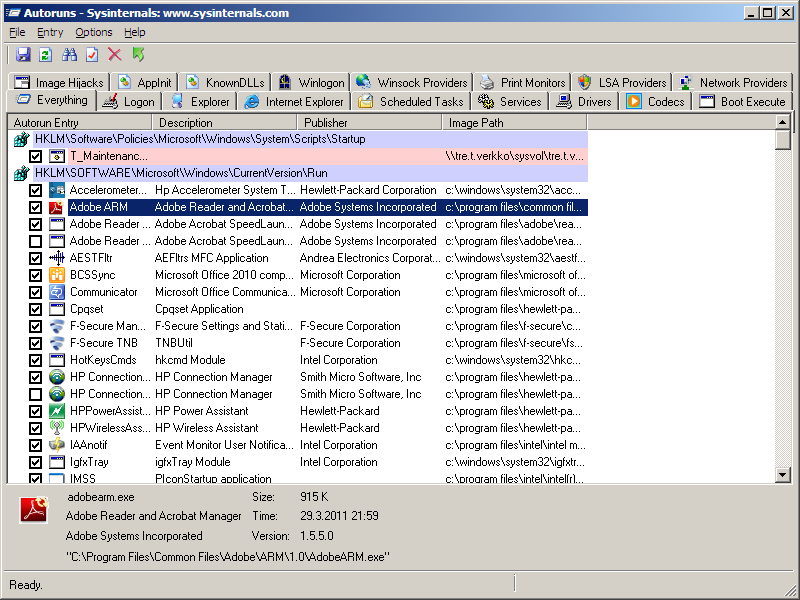800x600 pixels.
Task: Click the Cpqset window icon
Action: (56, 309)
